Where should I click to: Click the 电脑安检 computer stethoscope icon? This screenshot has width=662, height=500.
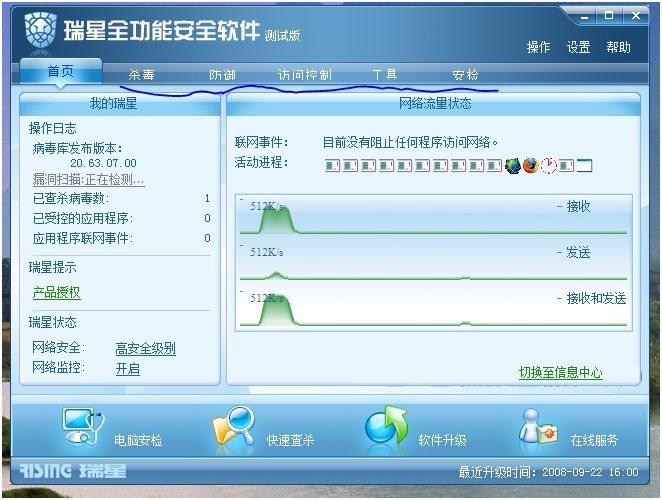pyautogui.click(x=83, y=427)
